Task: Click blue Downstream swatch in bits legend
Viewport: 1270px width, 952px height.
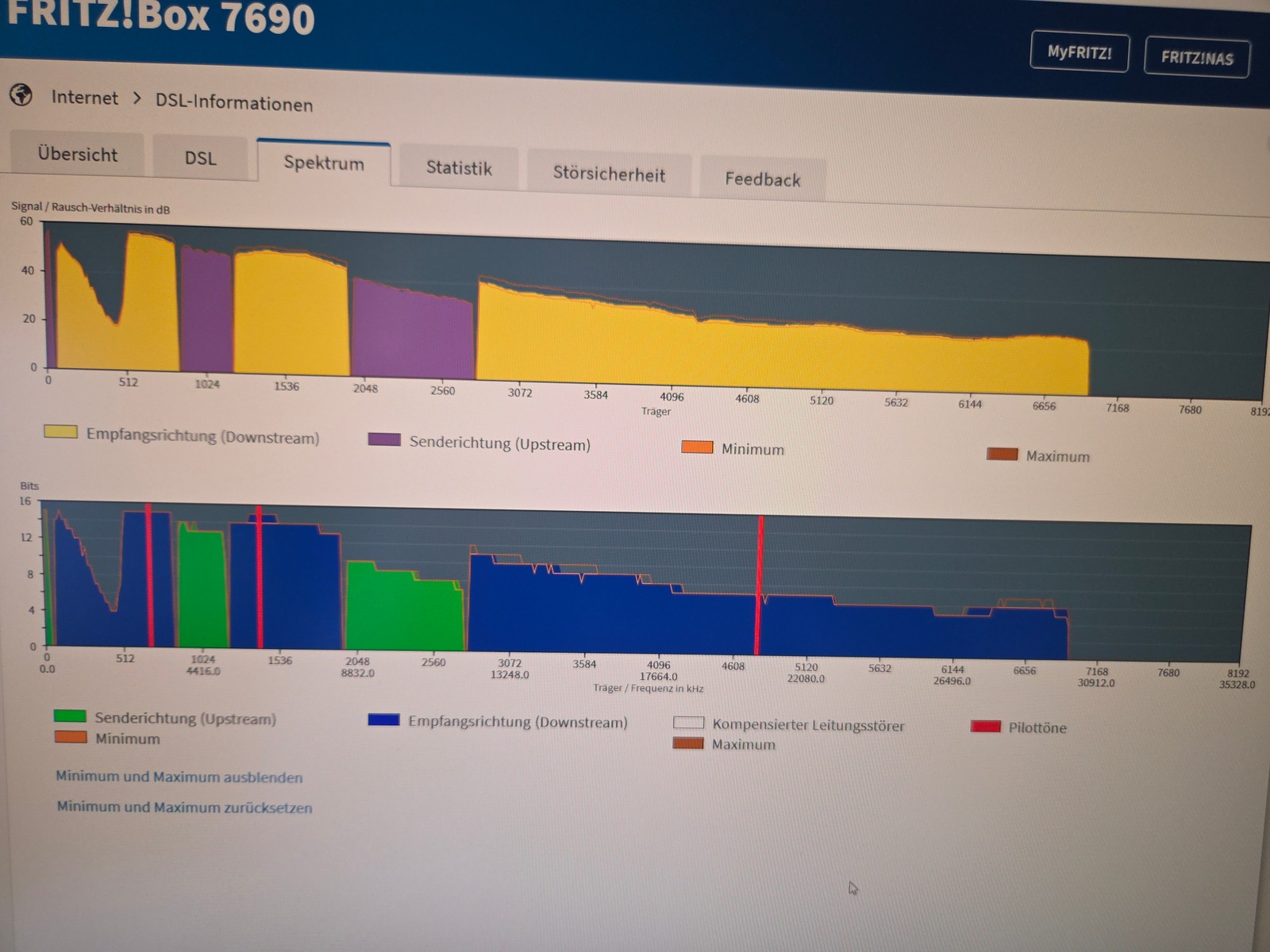Action: click(x=383, y=720)
